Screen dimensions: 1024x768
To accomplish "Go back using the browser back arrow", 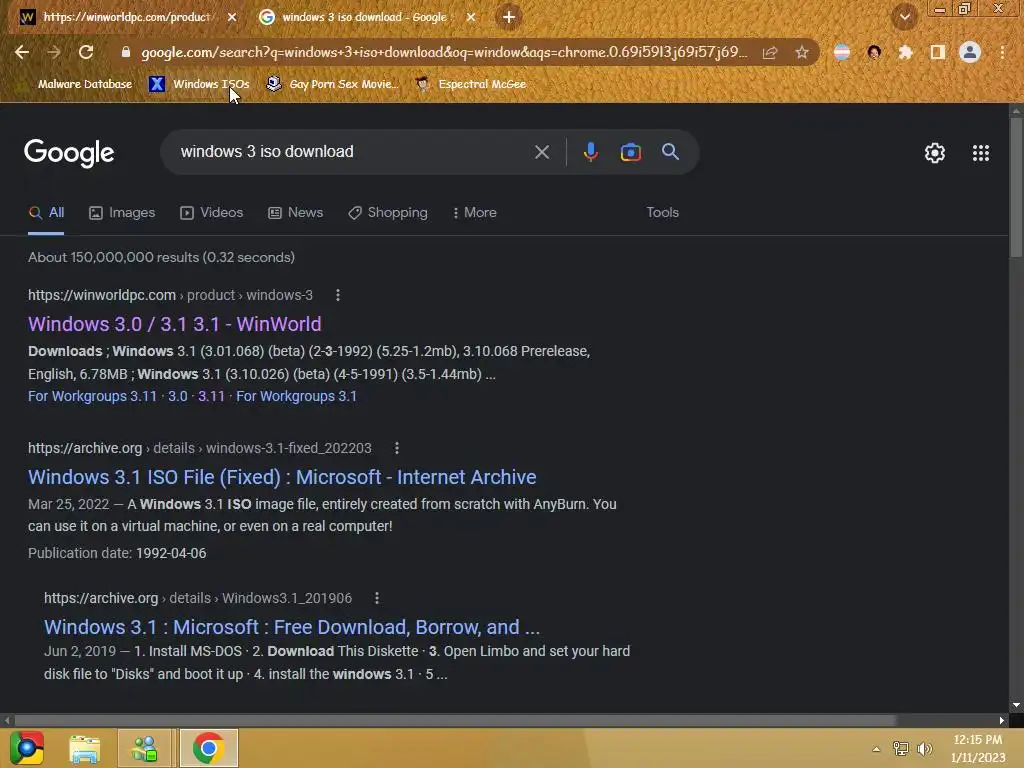I will click(x=22, y=52).
